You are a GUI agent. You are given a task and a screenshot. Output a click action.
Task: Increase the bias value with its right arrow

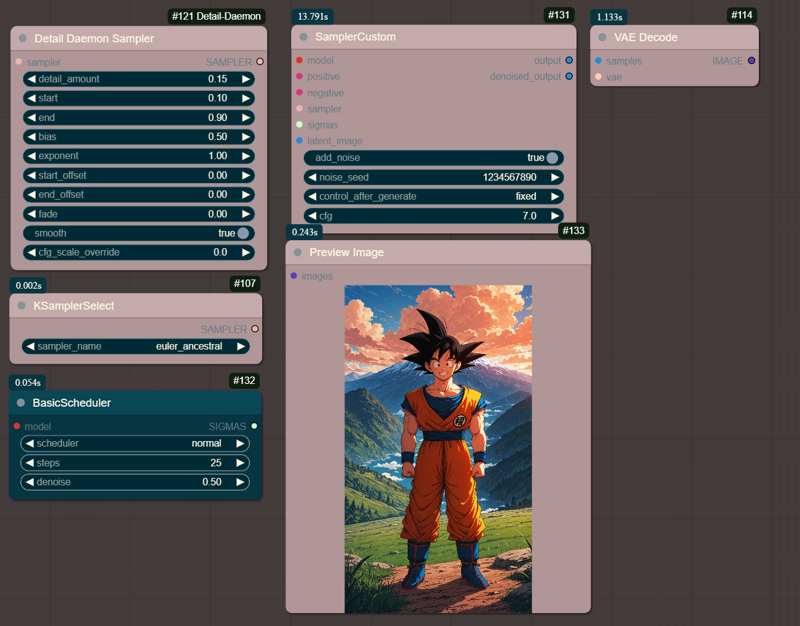(246, 137)
